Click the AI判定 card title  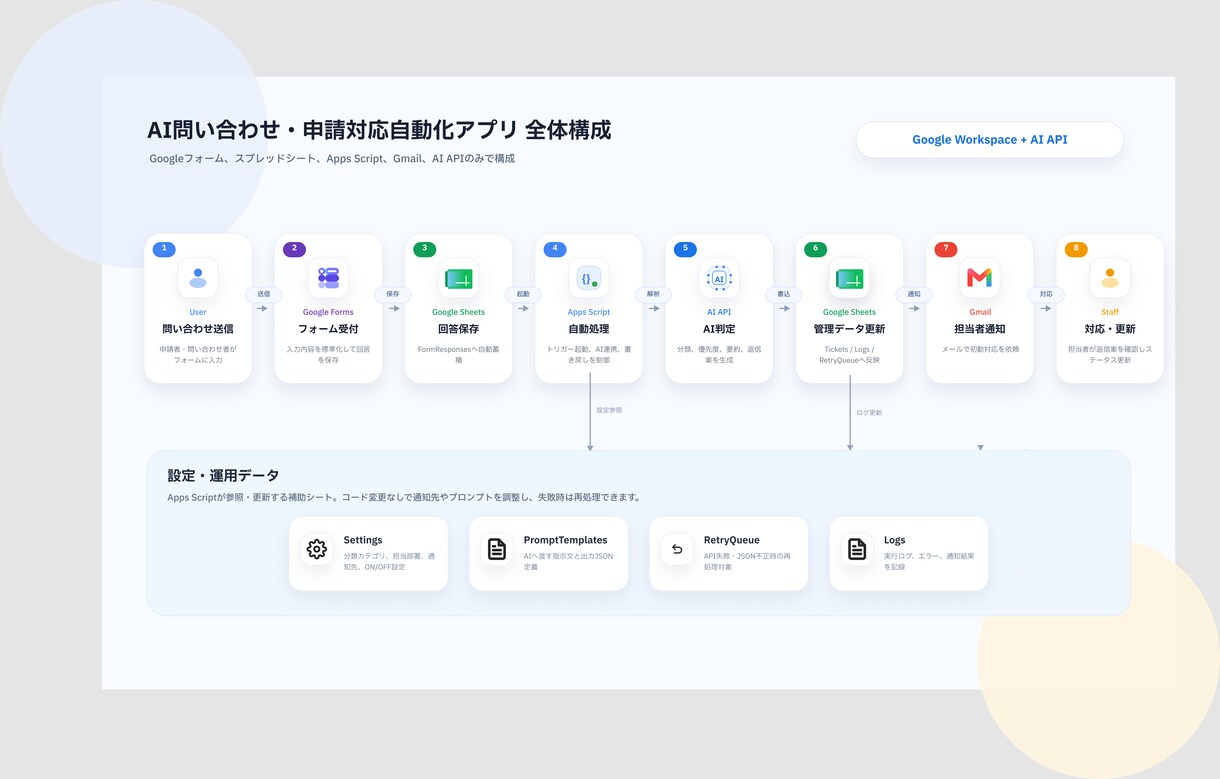719,329
